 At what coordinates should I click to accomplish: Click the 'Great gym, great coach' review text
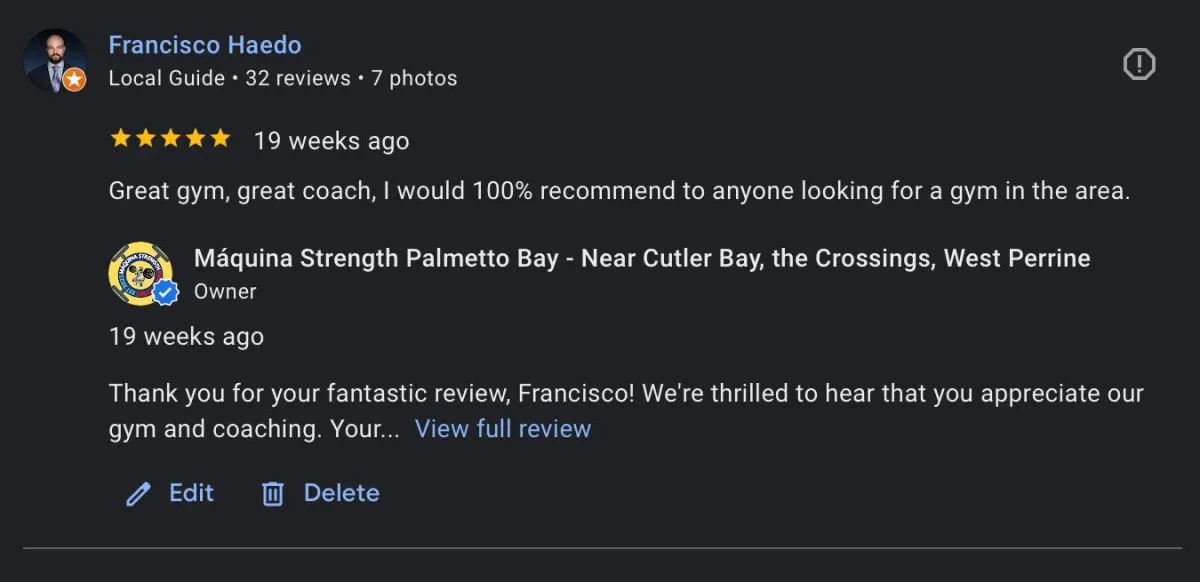click(619, 191)
